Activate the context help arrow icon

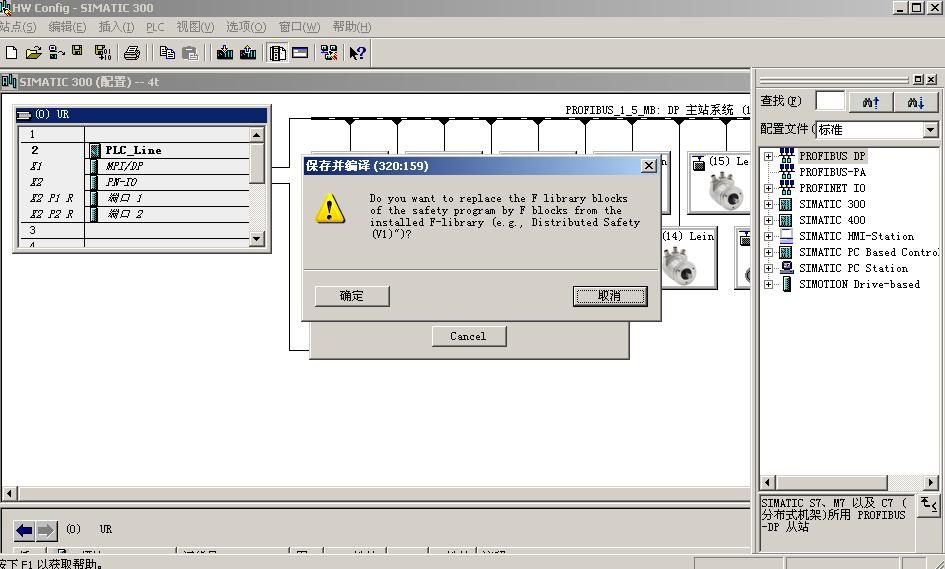[357, 53]
